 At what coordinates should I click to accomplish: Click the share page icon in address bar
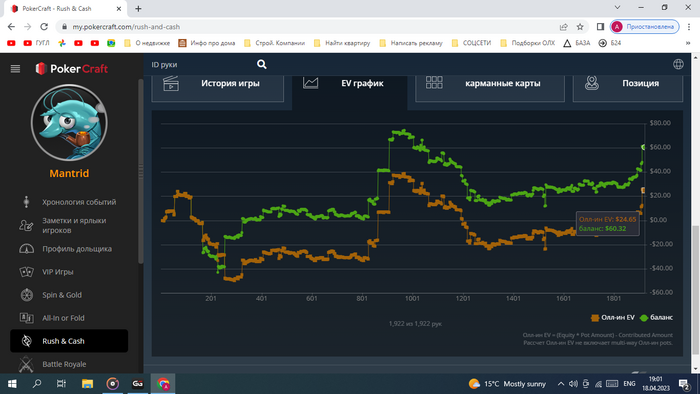click(564, 27)
